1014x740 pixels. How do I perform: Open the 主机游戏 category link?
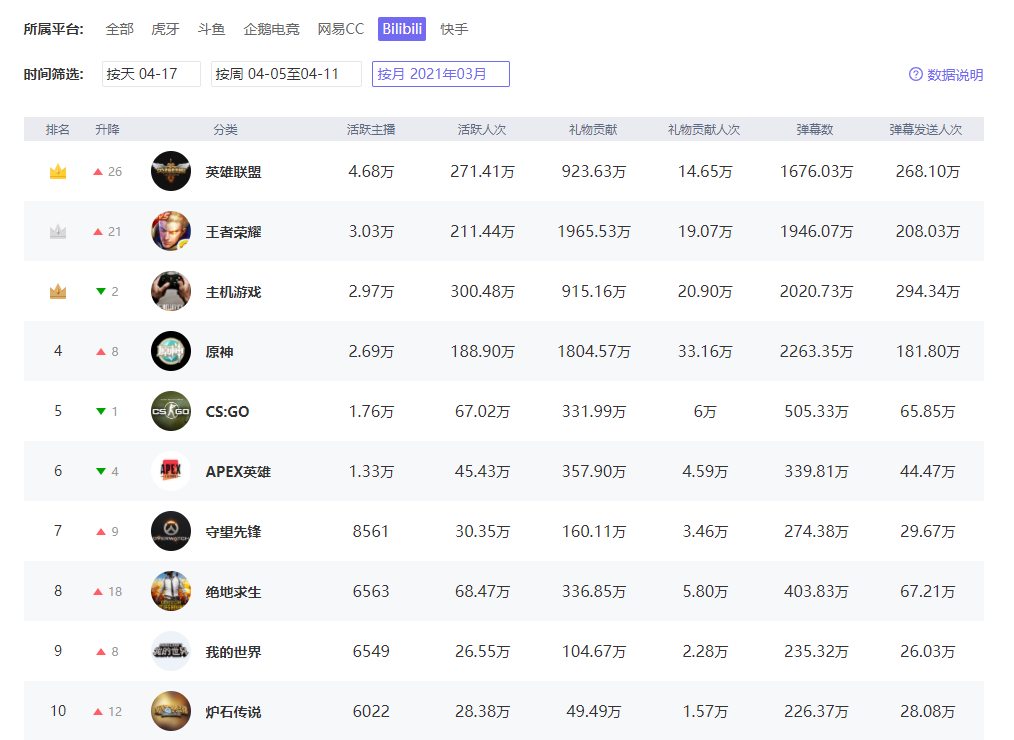pyautogui.click(x=233, y=292)
